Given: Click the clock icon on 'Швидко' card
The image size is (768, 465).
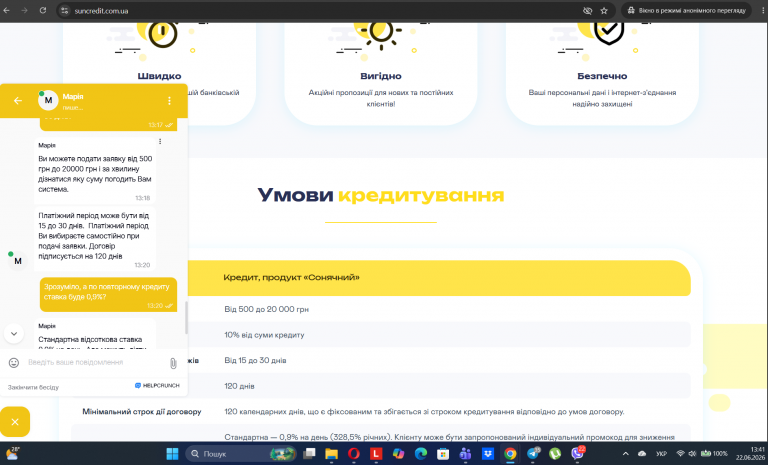Looking at the screenshot, I should point(163,33).
